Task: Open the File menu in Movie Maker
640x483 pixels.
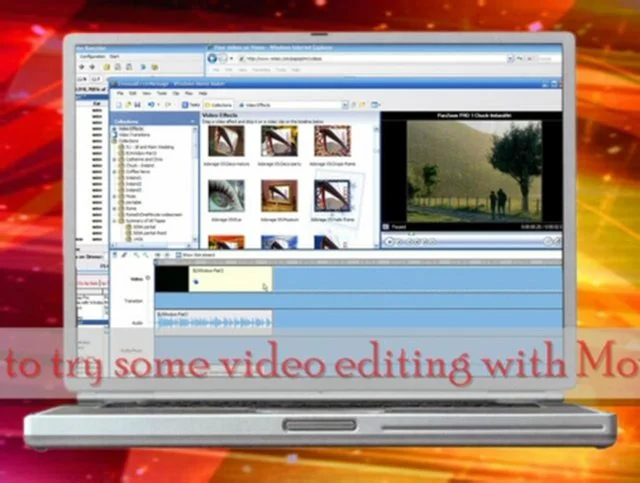Action: [120, 93]
